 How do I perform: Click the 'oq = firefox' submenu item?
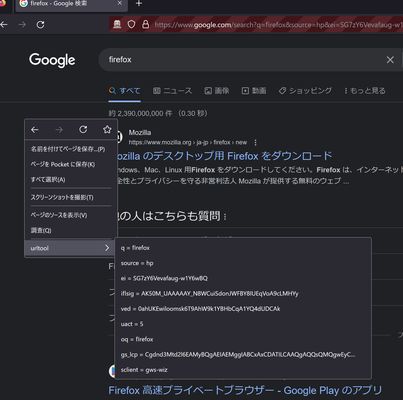(x=243, y=339)
